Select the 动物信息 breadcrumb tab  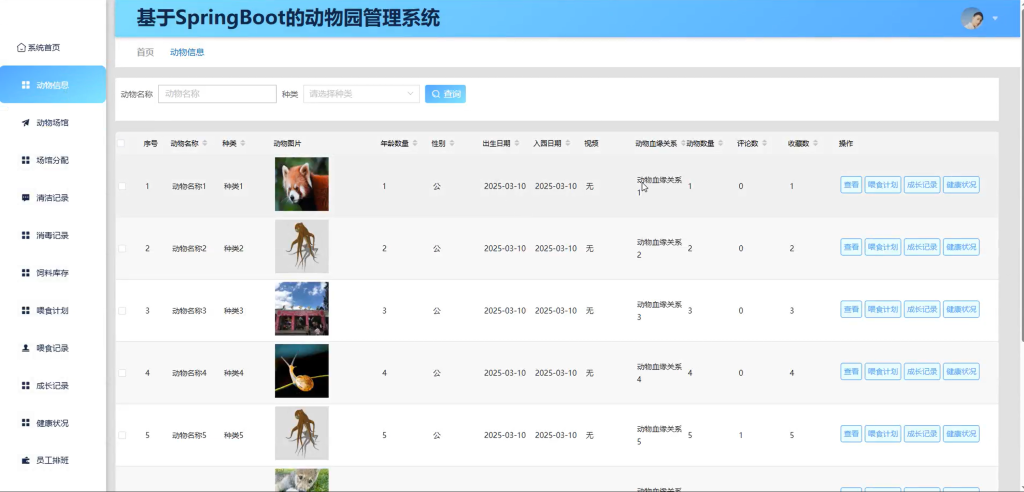pyautogui.click(x=187, y=52)
